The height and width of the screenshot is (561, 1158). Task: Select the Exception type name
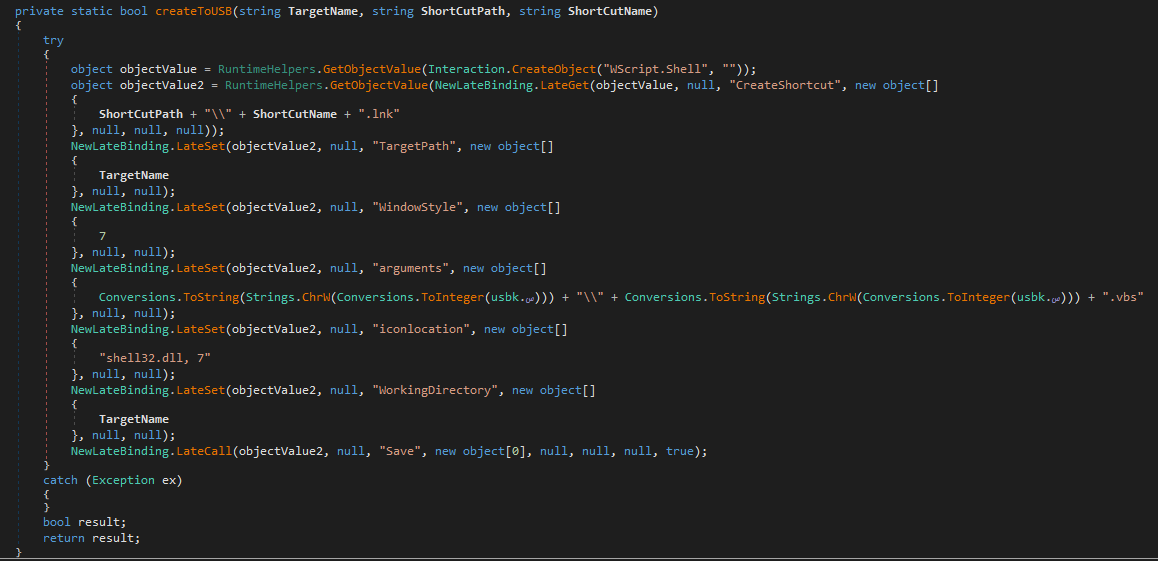(123, 480)
